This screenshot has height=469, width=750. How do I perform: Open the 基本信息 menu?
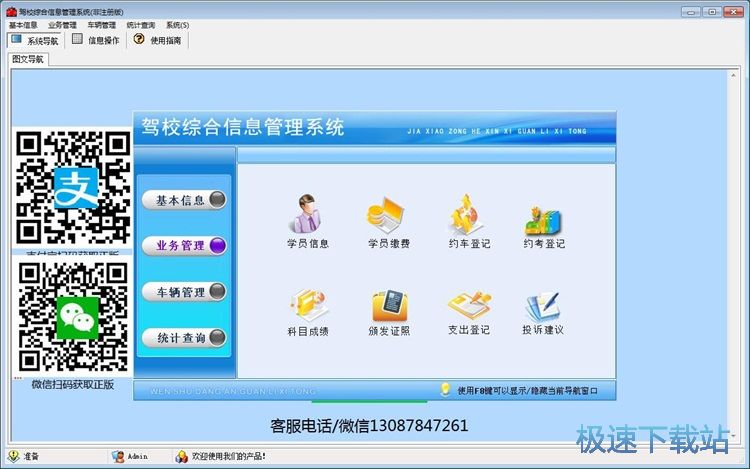click(23, 25)
